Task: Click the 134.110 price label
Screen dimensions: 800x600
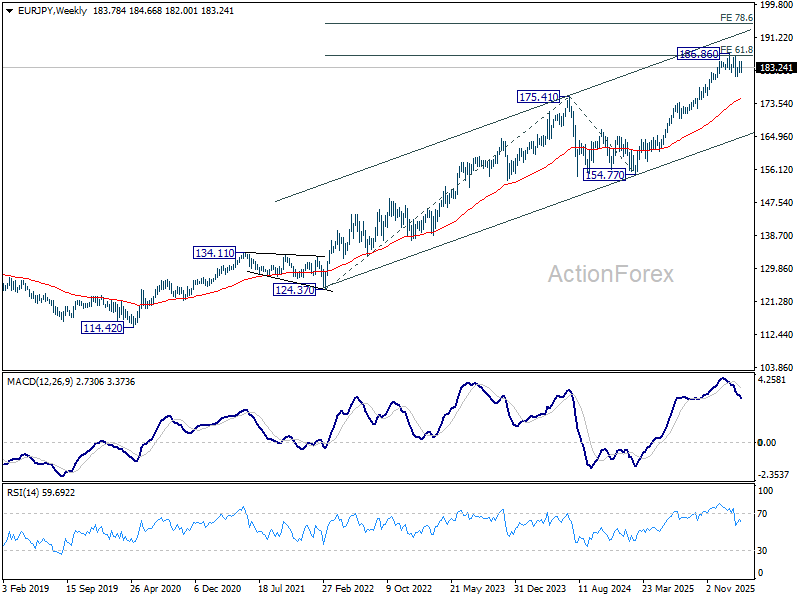Action: click(215, 253)
